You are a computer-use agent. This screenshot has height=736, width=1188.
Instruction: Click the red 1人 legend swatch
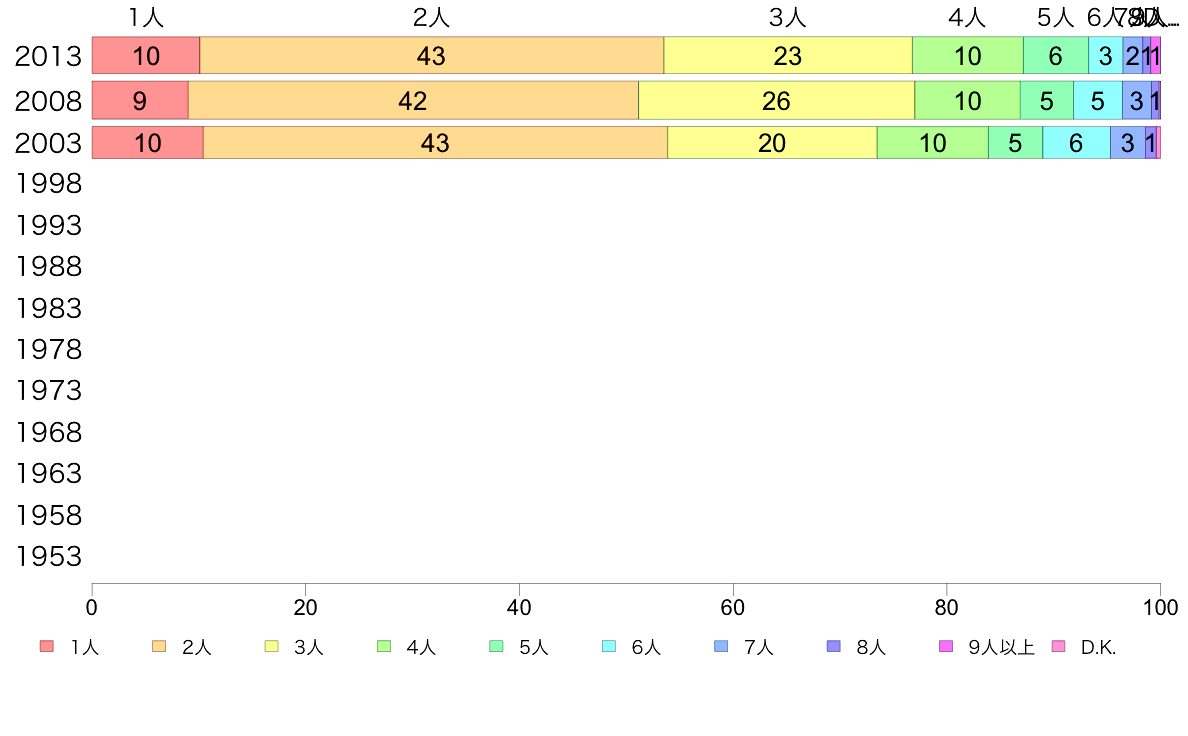tap(47, 647)
